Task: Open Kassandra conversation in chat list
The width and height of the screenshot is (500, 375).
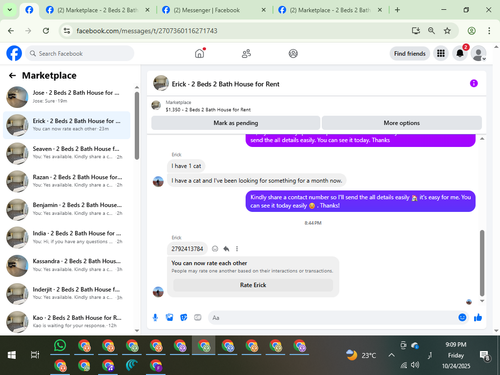Action: point(67,266)
